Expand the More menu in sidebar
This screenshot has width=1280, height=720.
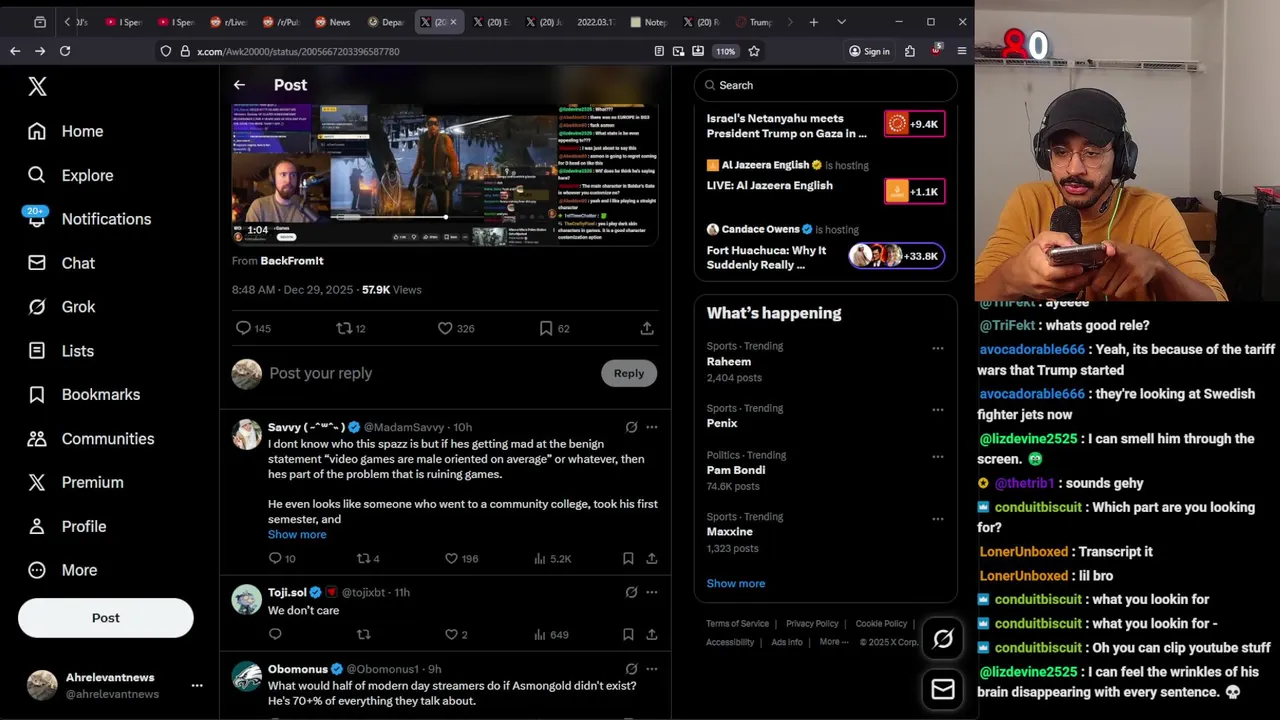tap(63, 570)
